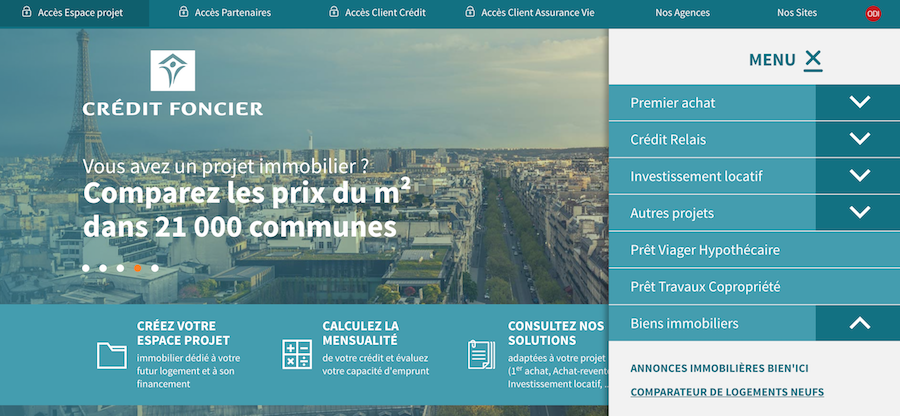Click the padlock icon beside Accès Client Assurance Vie
The image size is (900, 416).
[x=470, y=11]
